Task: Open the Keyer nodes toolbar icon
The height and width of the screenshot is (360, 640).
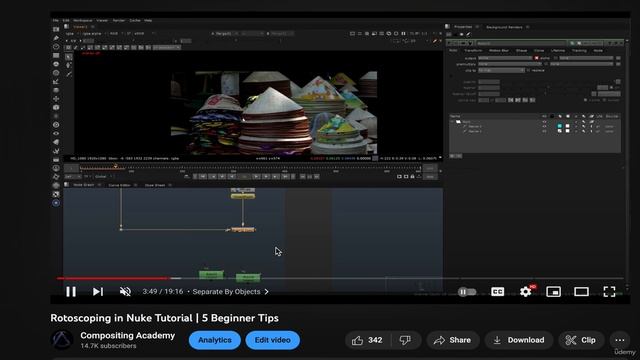Action: [56, 82]
